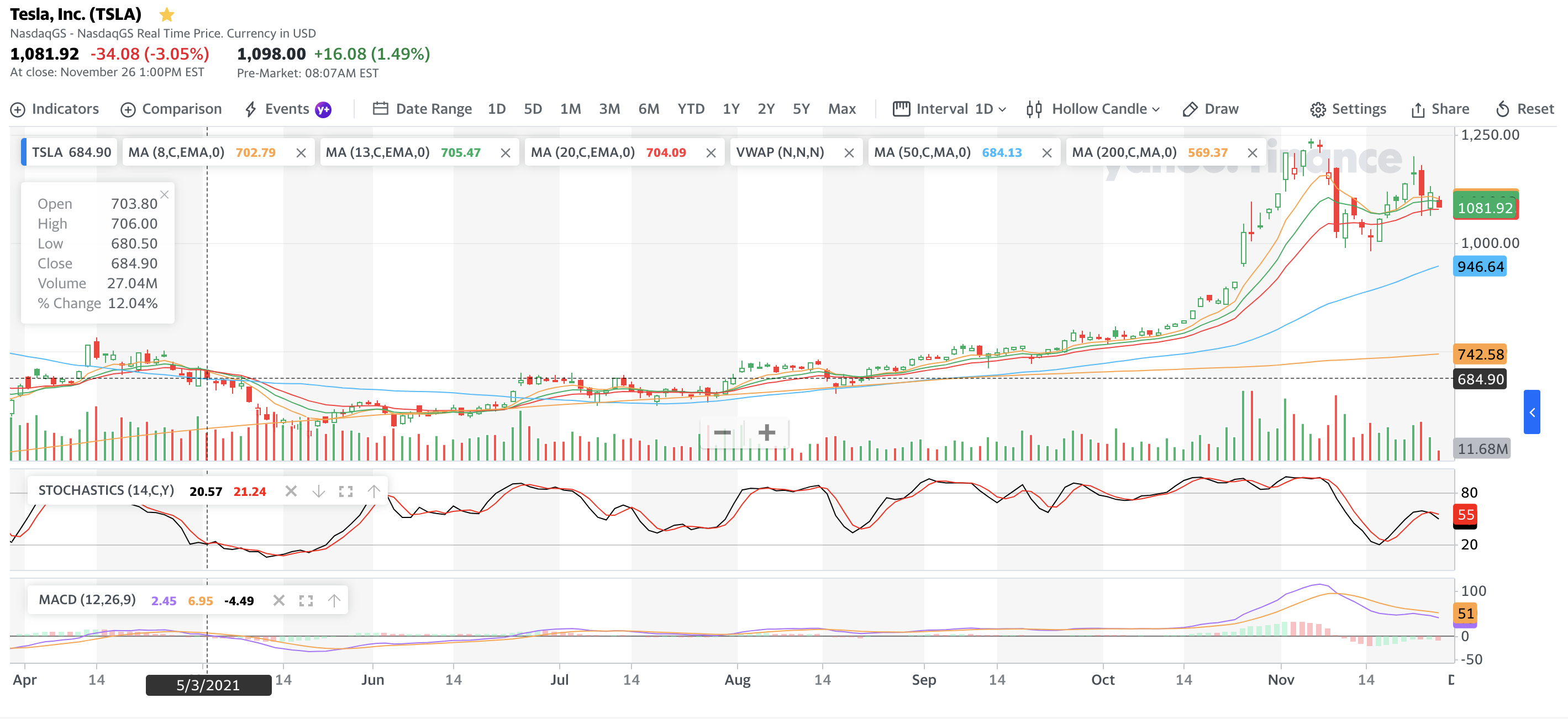Remove the VWAP (N,N,N) indicator
The image size is (1568, 719).
point(849,152)
